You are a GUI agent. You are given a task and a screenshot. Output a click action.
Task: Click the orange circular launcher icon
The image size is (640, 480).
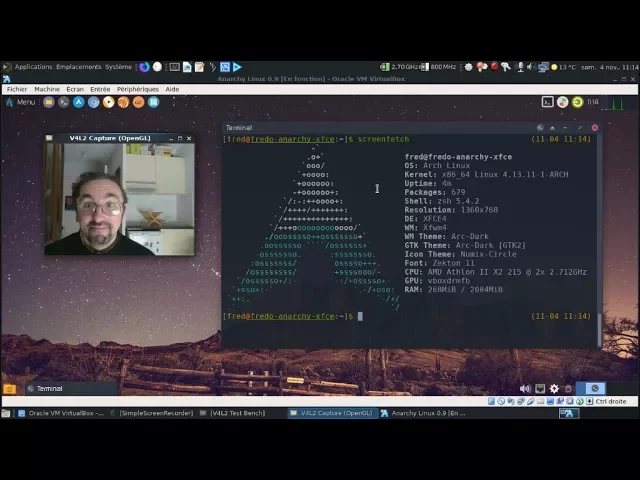point(123,102)
